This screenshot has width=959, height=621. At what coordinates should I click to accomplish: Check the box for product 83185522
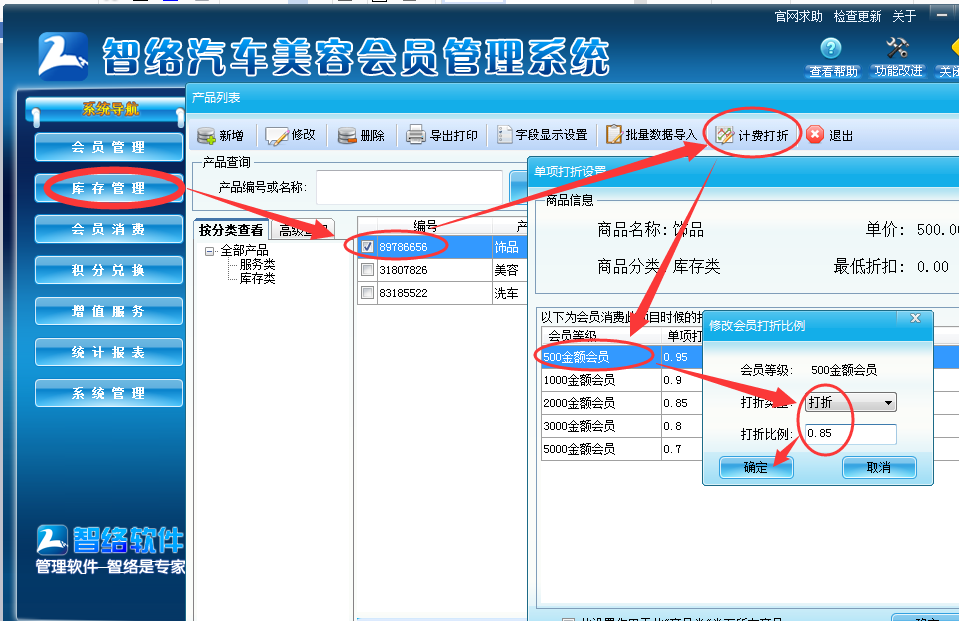point(368,293)
